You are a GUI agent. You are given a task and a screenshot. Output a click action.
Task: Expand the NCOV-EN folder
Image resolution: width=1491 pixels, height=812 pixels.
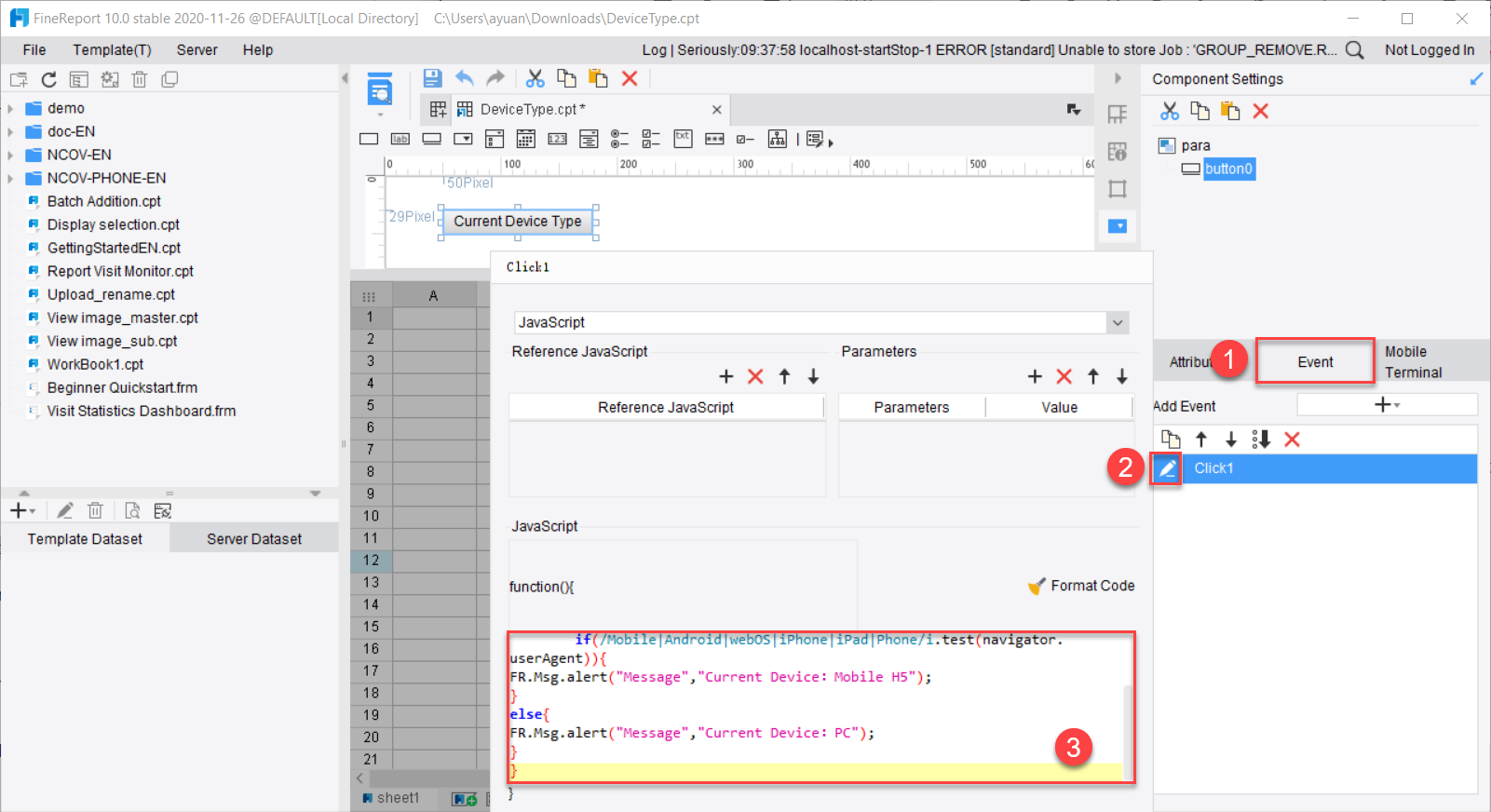pyautogui.click(x=10, y=156)
